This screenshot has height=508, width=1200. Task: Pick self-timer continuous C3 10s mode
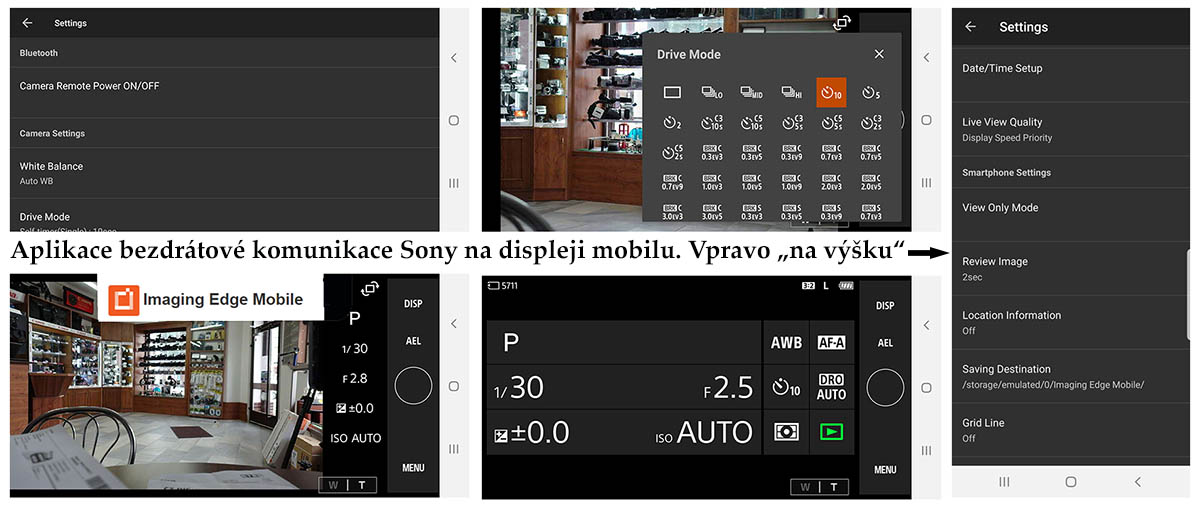(712, 123)
